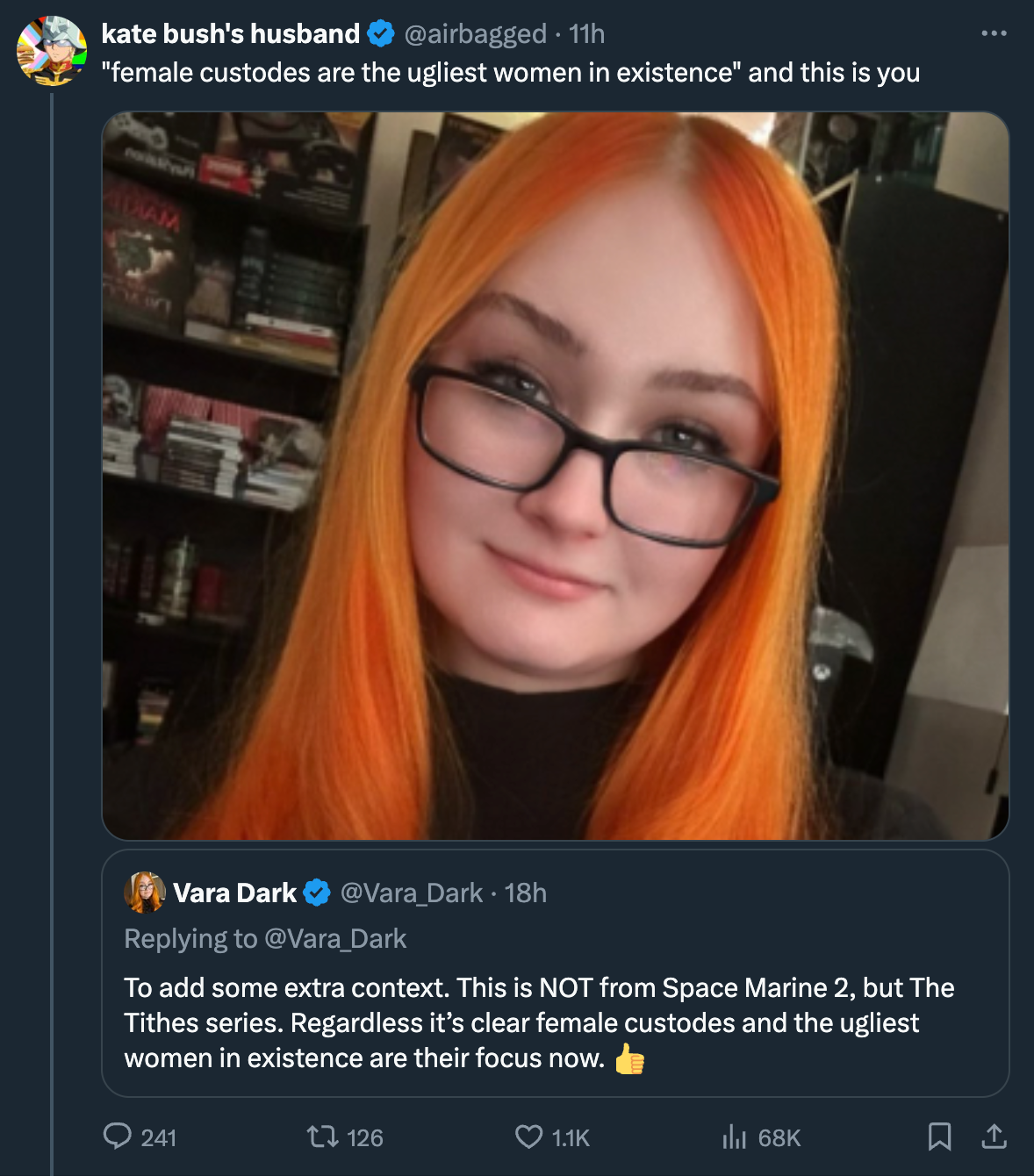
Task: Open Vara Dark's small profile avatar
Action: click(x=145, y=893)
